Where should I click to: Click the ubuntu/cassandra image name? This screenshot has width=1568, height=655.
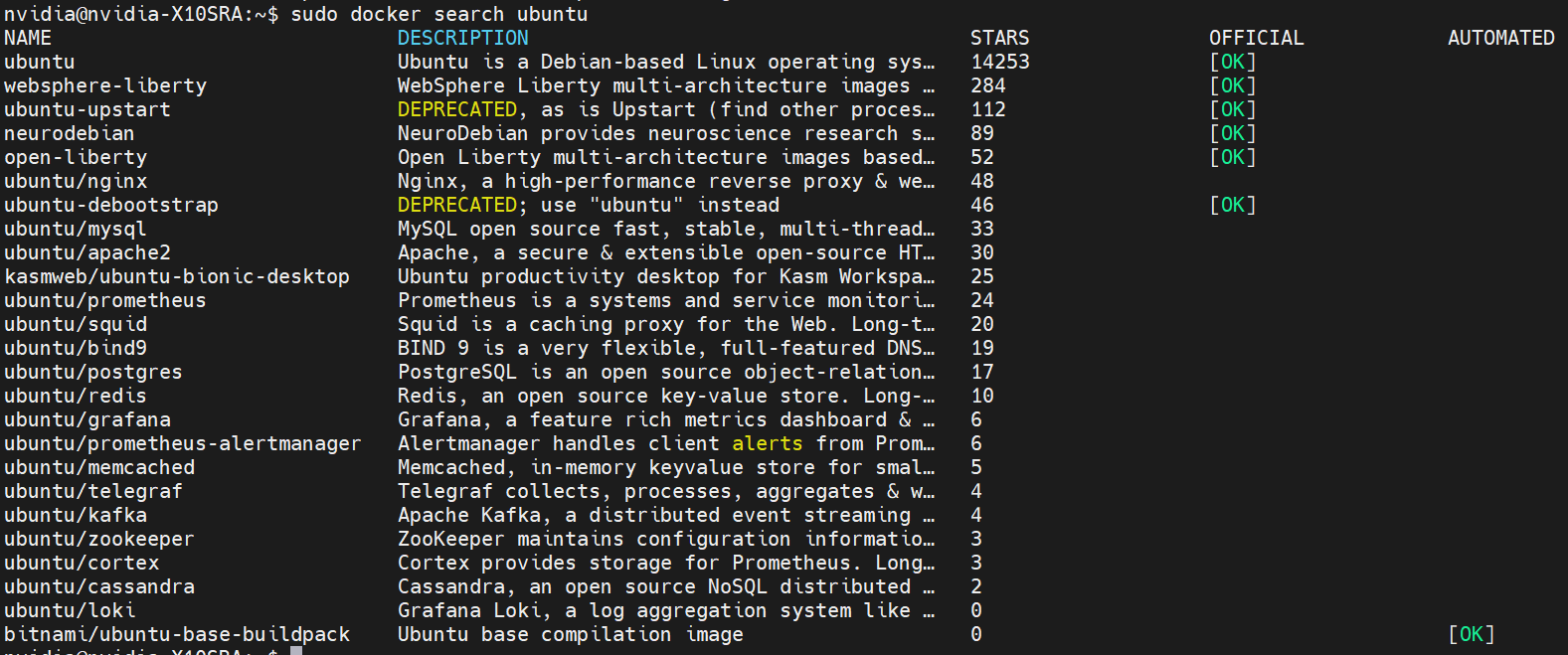point(99,586)
